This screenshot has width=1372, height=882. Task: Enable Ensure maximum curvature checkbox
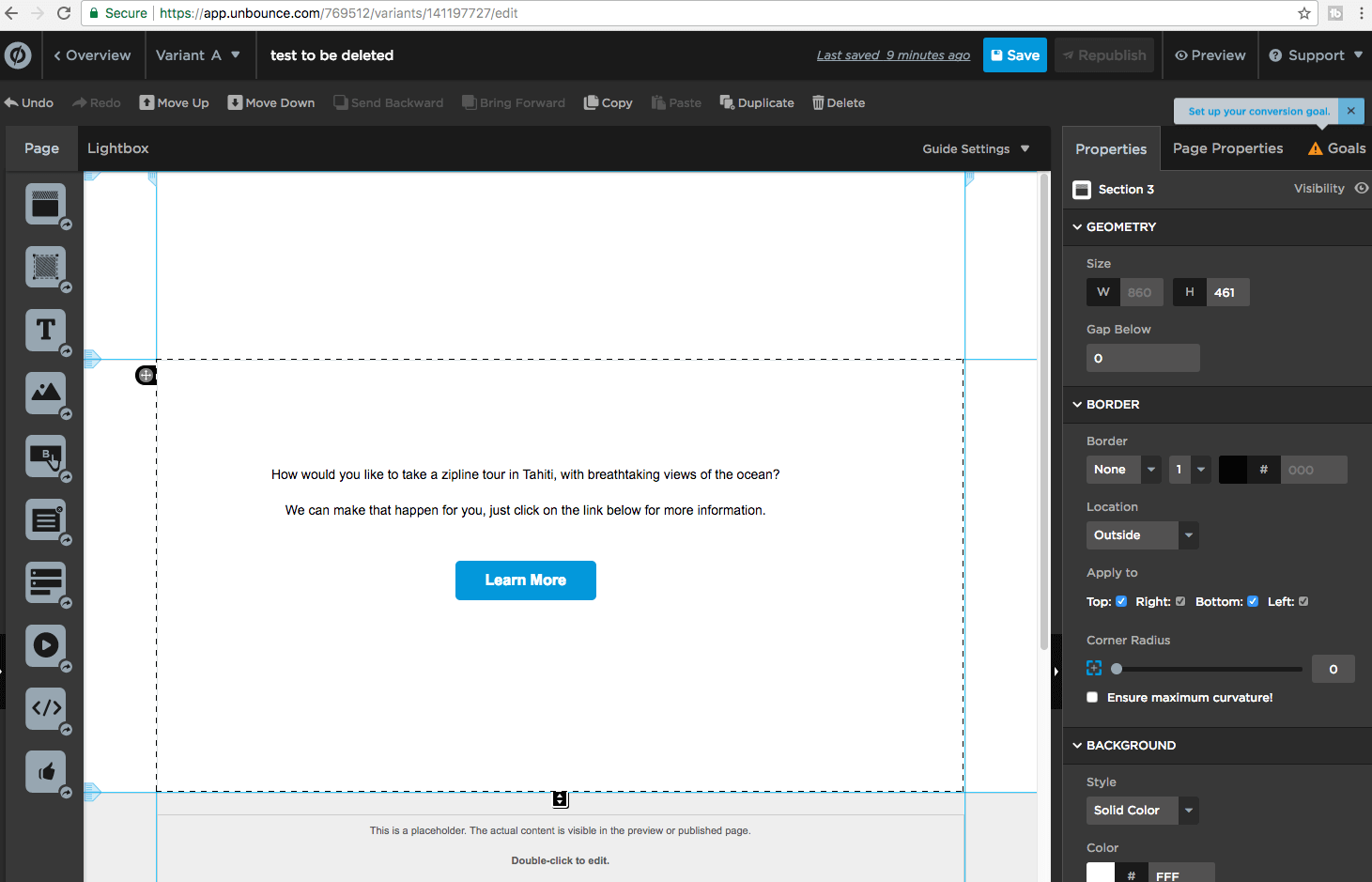pos(1092,697)
